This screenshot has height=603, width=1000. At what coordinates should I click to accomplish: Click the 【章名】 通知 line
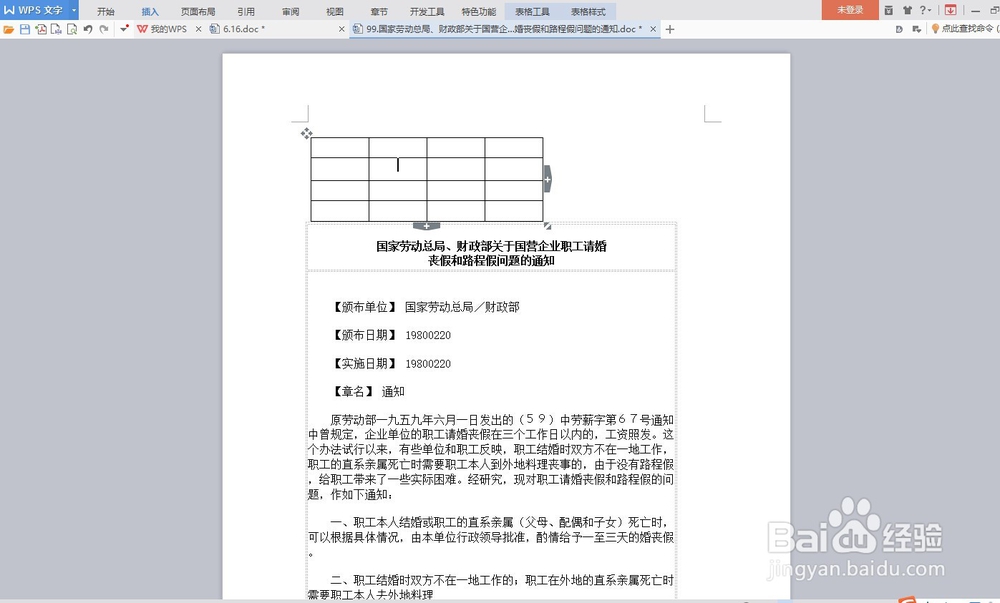(x=367, y=392)
